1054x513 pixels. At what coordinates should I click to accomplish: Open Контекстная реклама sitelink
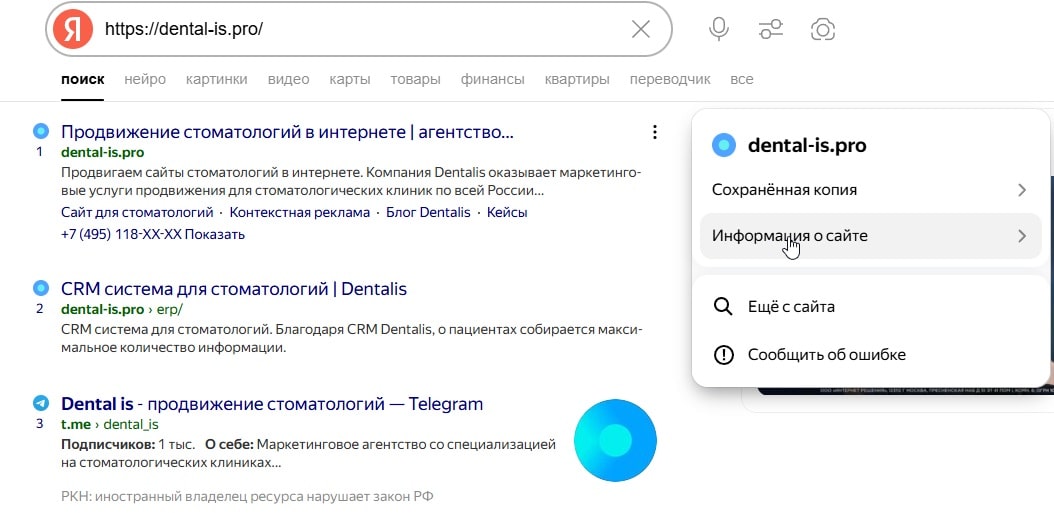300,212
